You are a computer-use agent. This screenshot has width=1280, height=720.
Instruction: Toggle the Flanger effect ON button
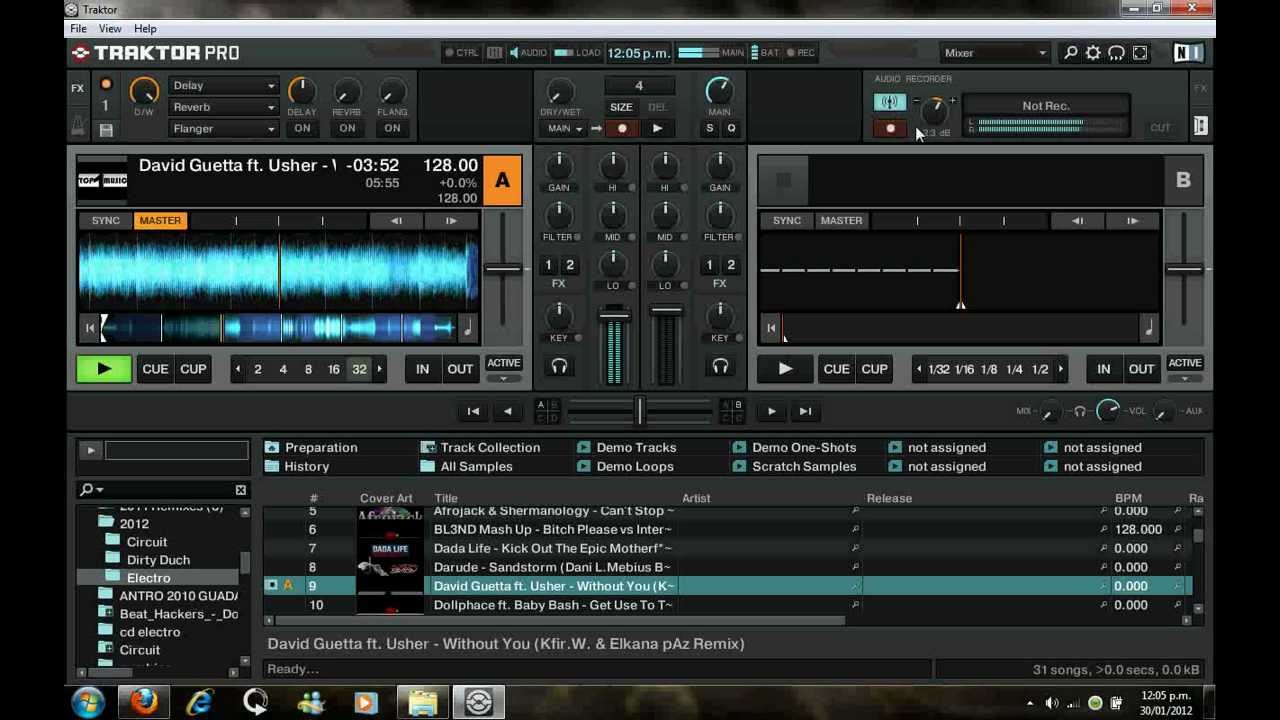click(x=392, y=128)
